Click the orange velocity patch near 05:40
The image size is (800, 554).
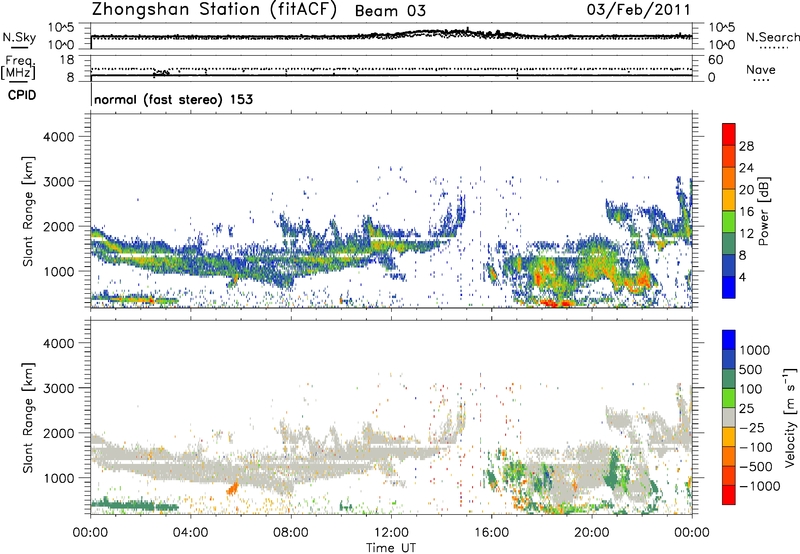pos(232,489)
